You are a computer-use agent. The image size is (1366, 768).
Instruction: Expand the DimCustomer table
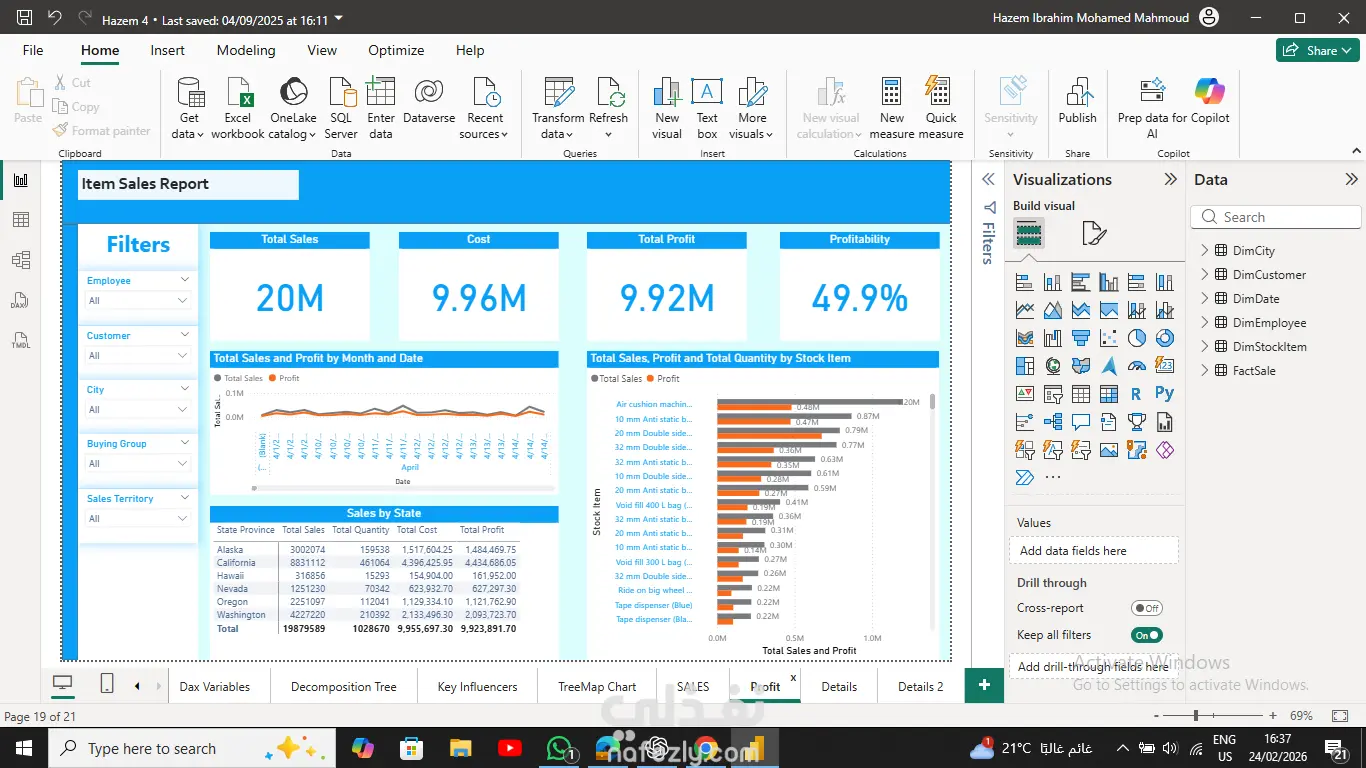click(x=1205, y=275)
